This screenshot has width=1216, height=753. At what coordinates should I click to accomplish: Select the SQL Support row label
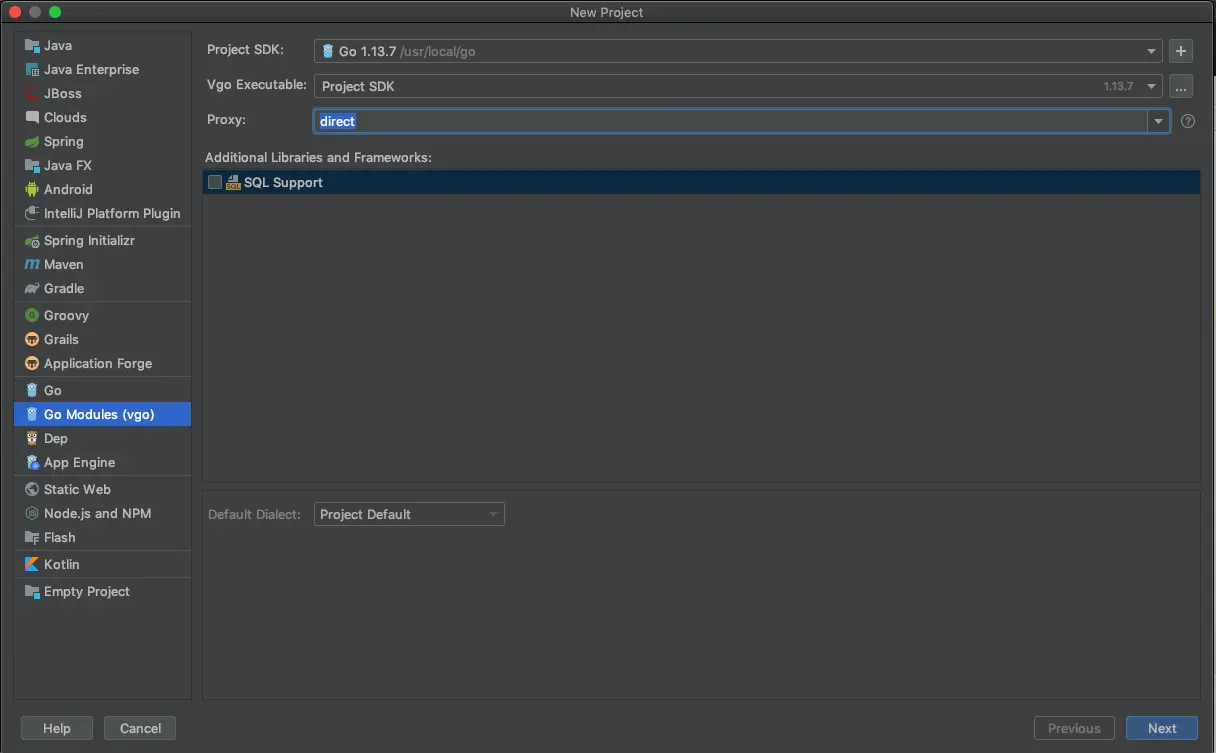[x=283, y=182]
